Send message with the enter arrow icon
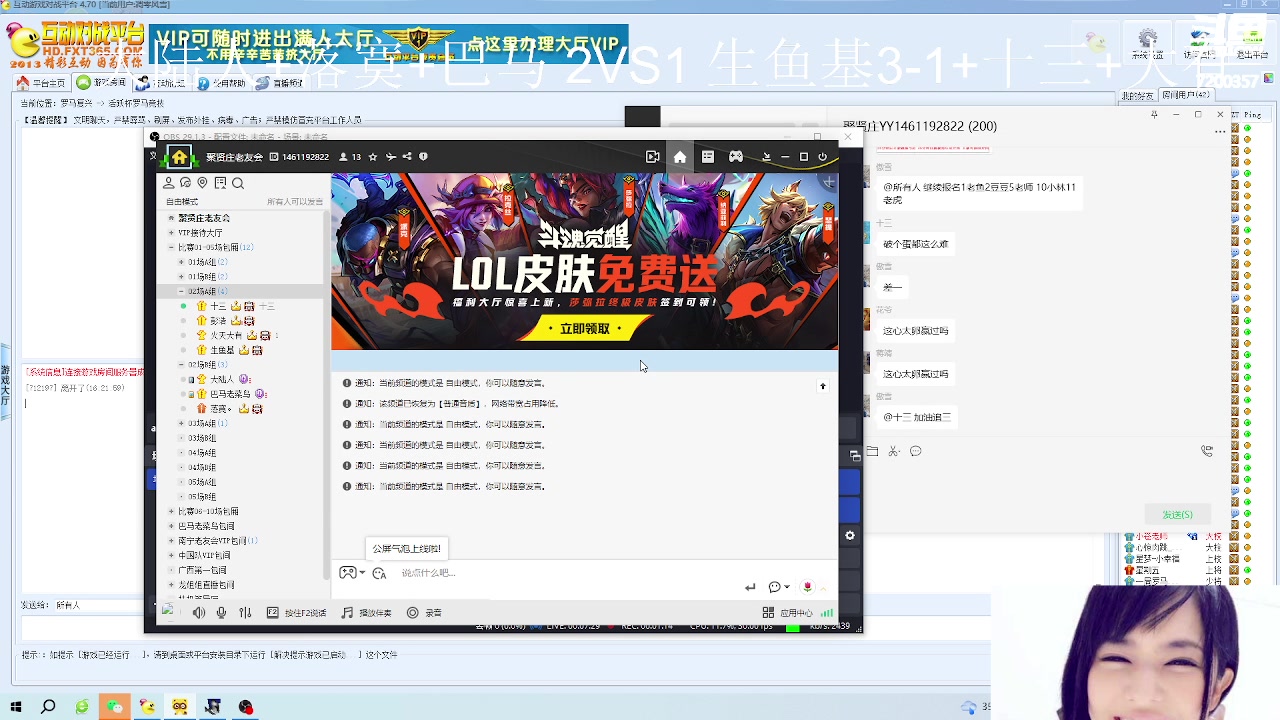1280x720 pixels. click(750, 587)
